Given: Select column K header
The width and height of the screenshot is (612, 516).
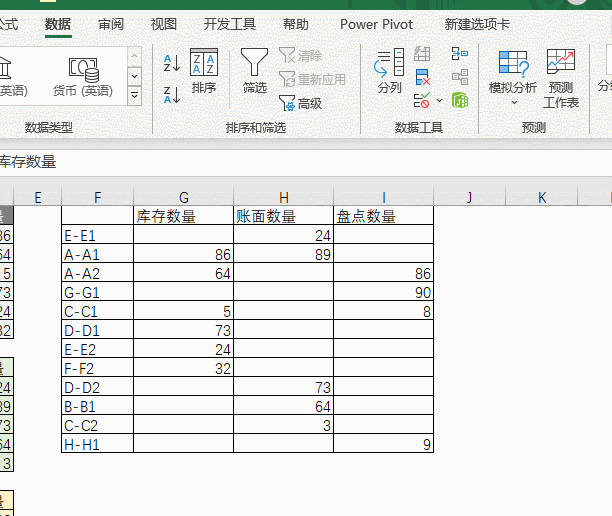Looking at the screenshot, I should tap(541, 197).
